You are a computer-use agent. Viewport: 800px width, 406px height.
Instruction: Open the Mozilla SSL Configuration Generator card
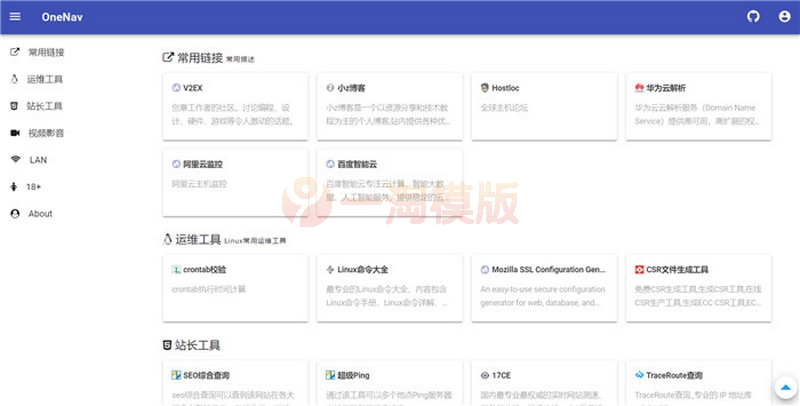(x=544, y=288)
